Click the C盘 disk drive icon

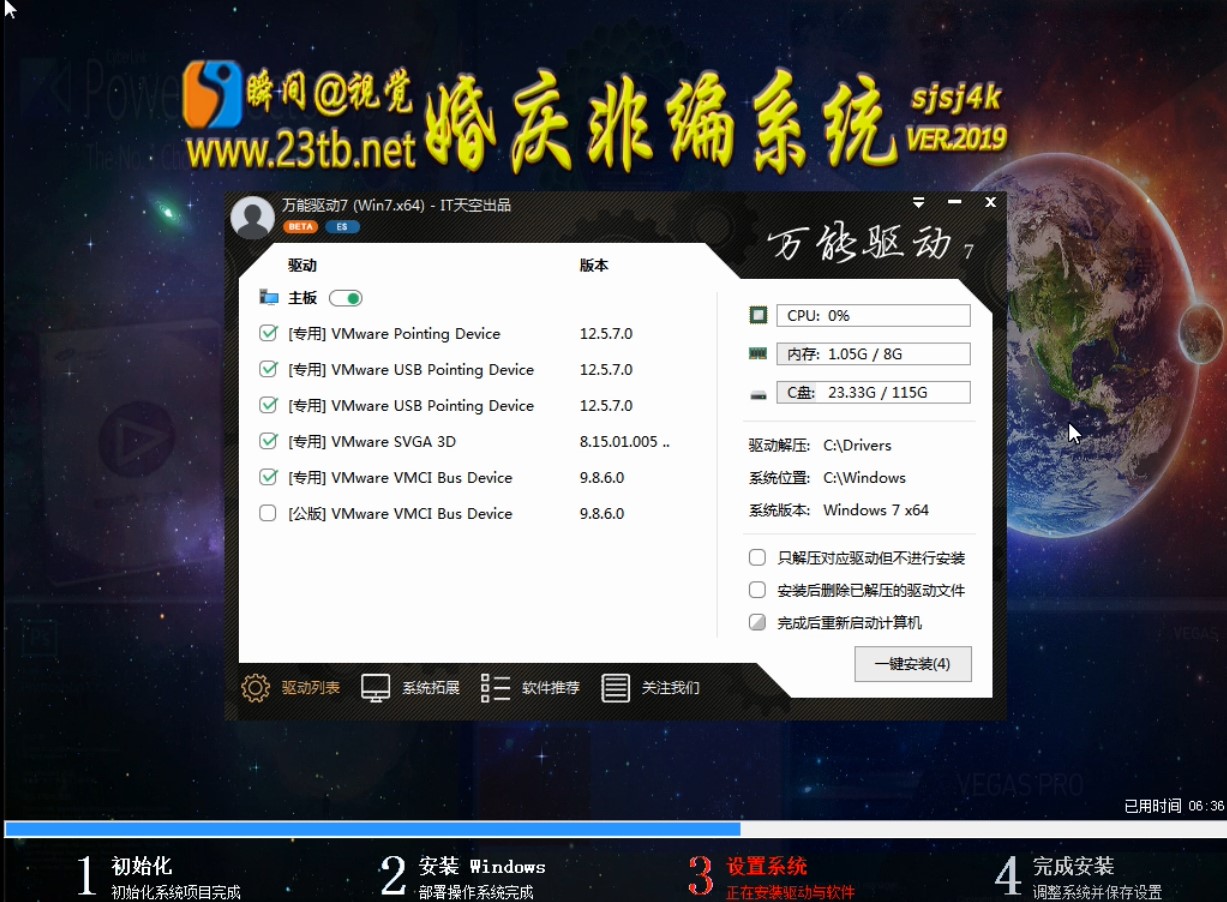click(758, 393)
